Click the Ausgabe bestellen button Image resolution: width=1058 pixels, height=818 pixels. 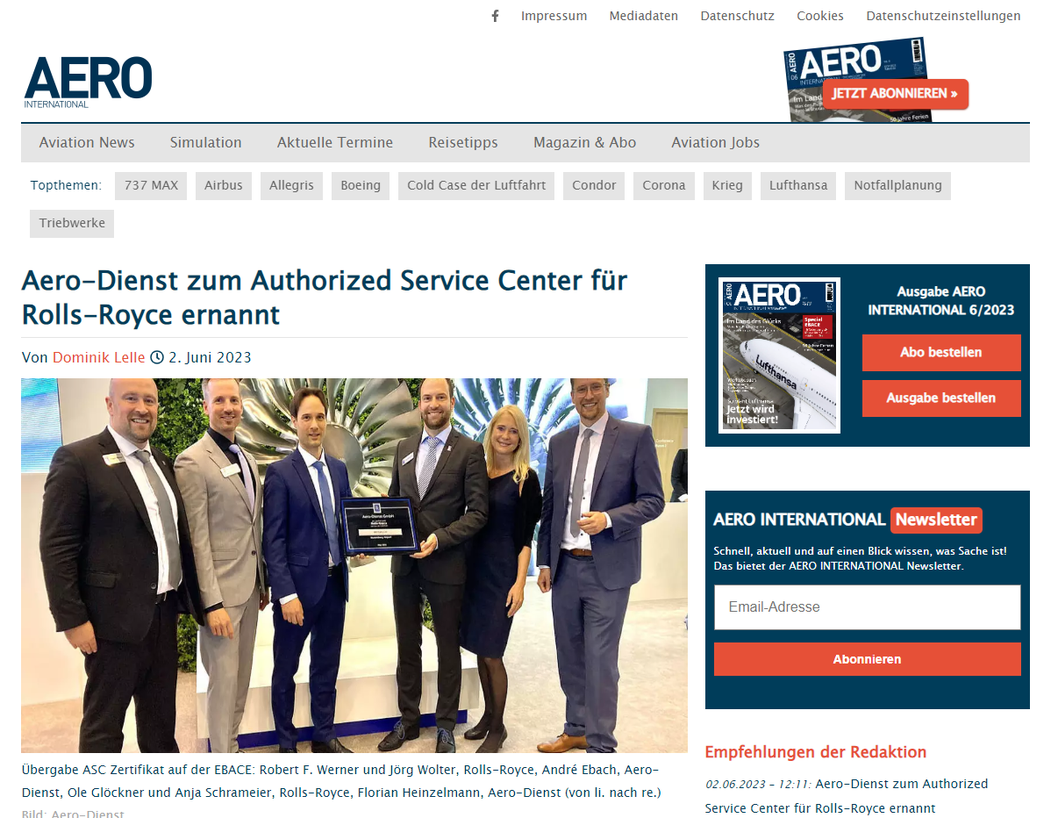point(941,398)
